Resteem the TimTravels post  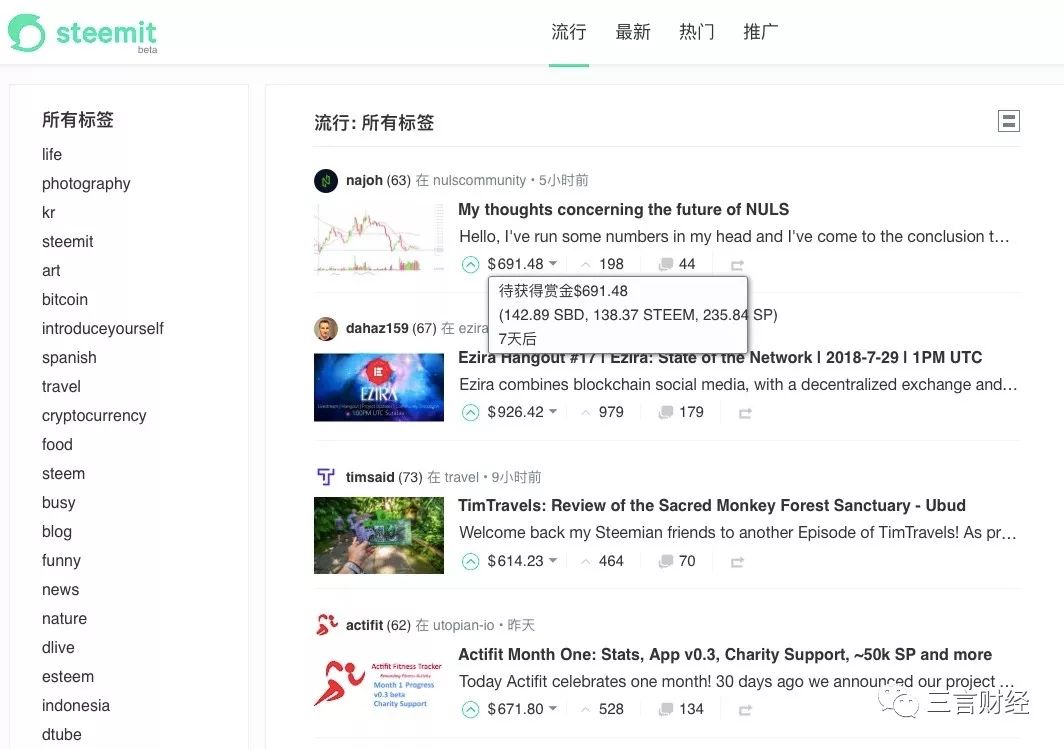(737, 562)
